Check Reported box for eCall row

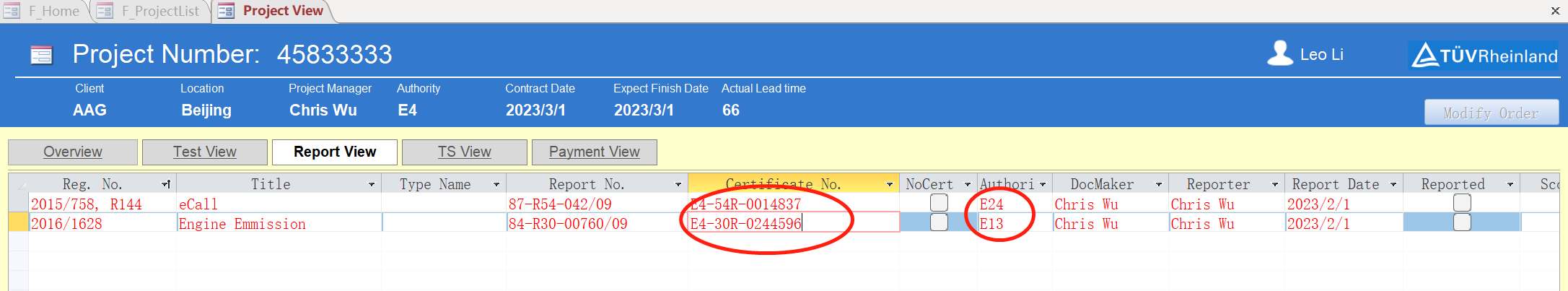point(1461,204)
